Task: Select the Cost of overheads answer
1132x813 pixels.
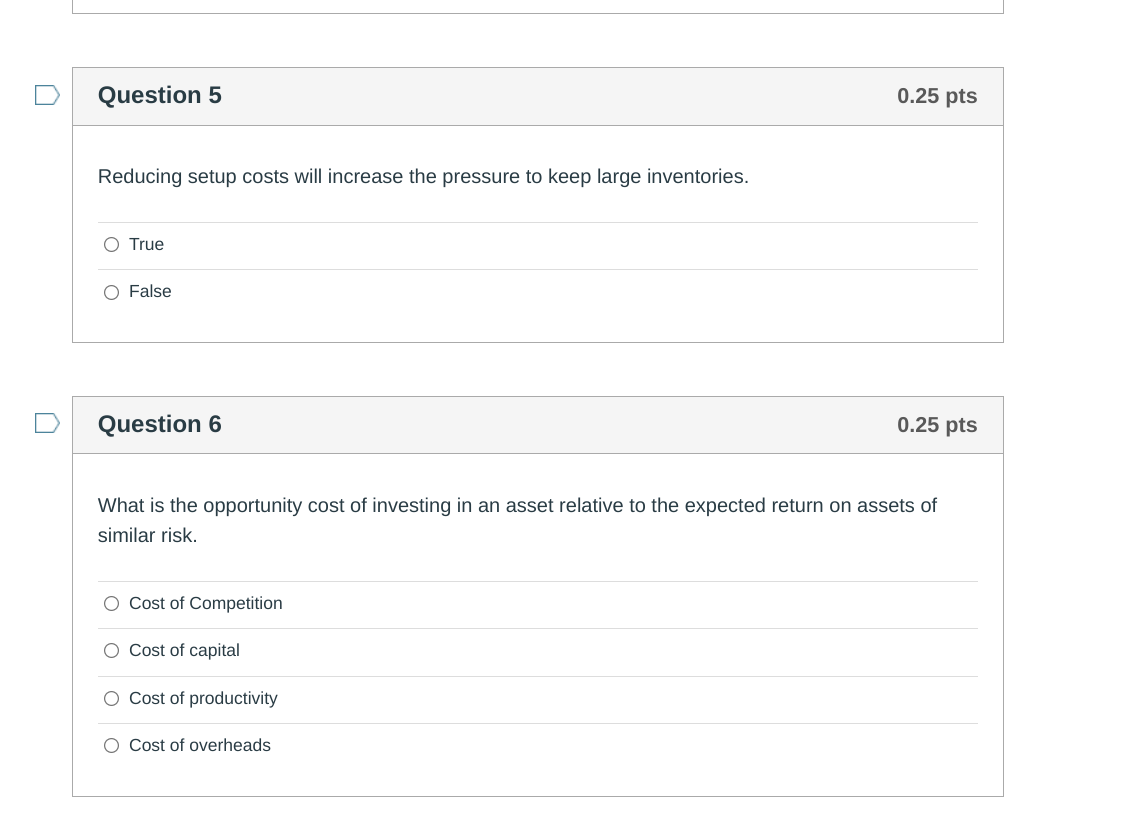Action: coord(111,745)
